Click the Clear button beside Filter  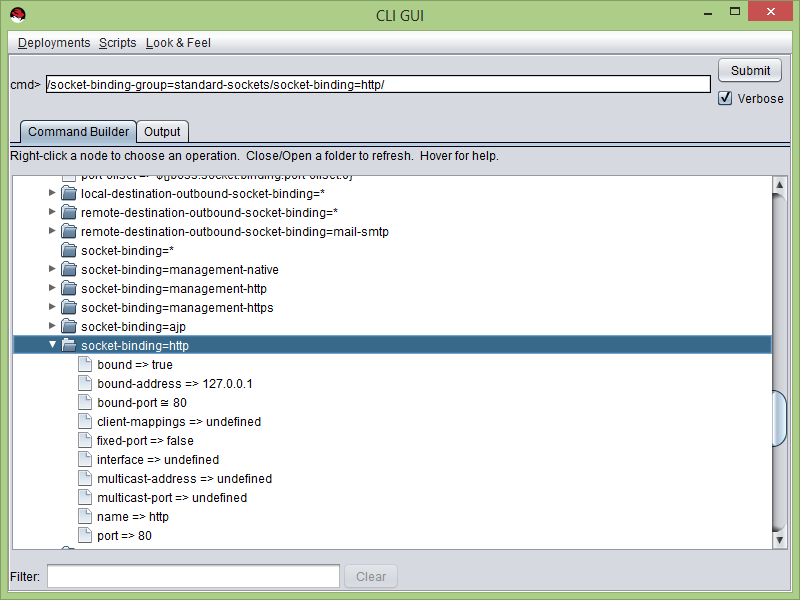click(370, 576)
